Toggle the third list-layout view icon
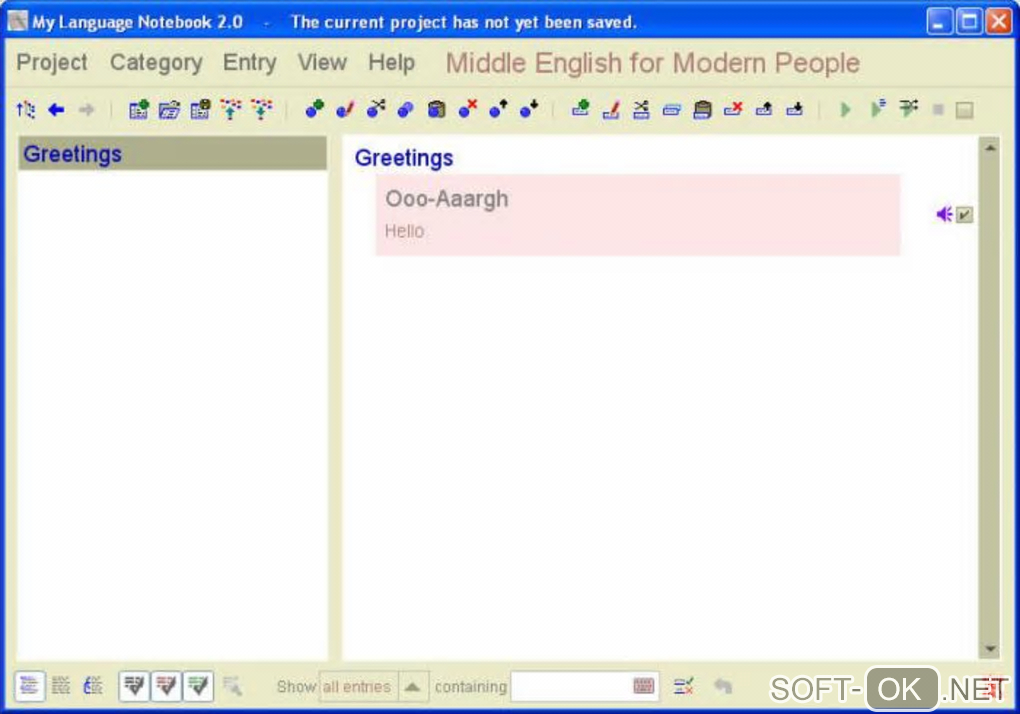 coord(93,685)
